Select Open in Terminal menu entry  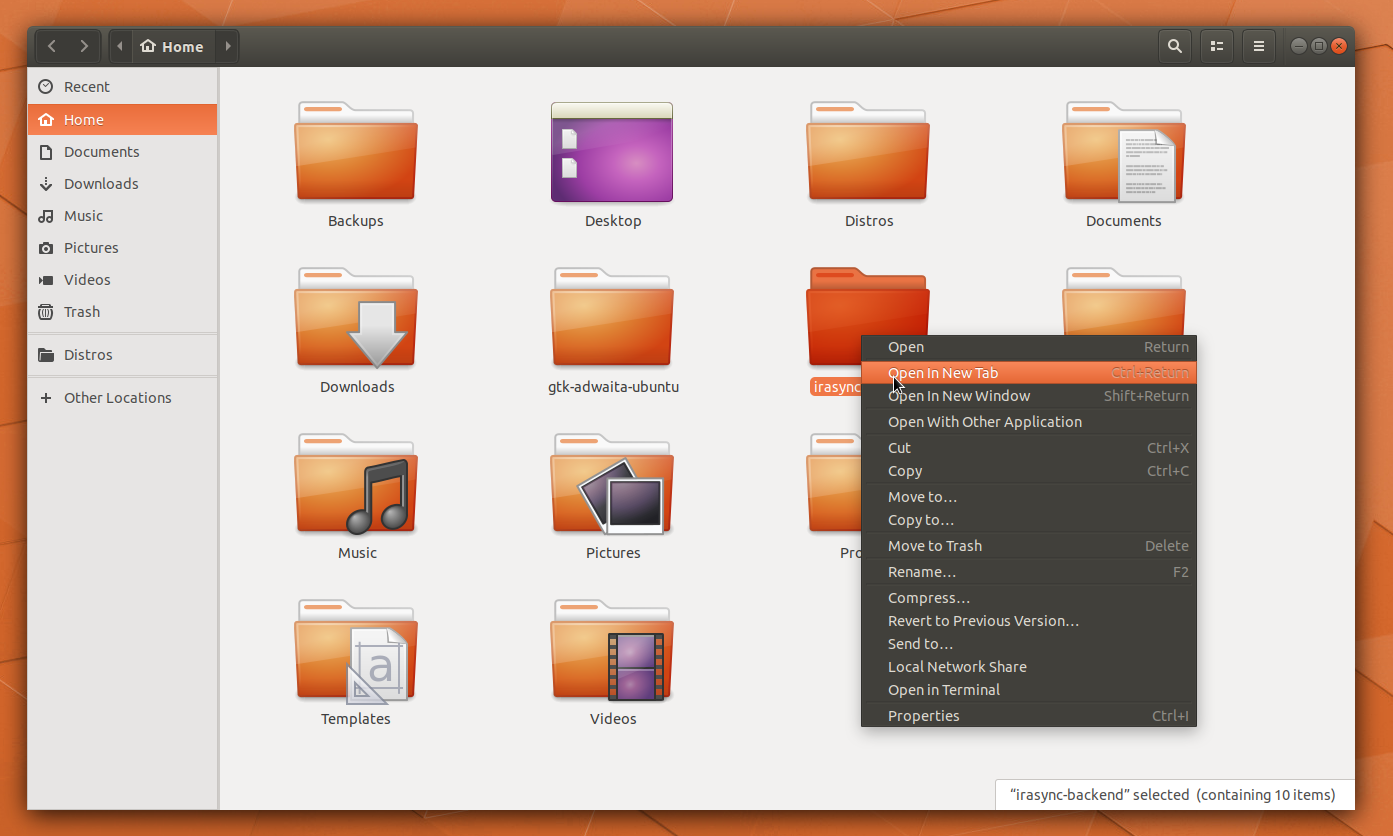pos(943,690)
